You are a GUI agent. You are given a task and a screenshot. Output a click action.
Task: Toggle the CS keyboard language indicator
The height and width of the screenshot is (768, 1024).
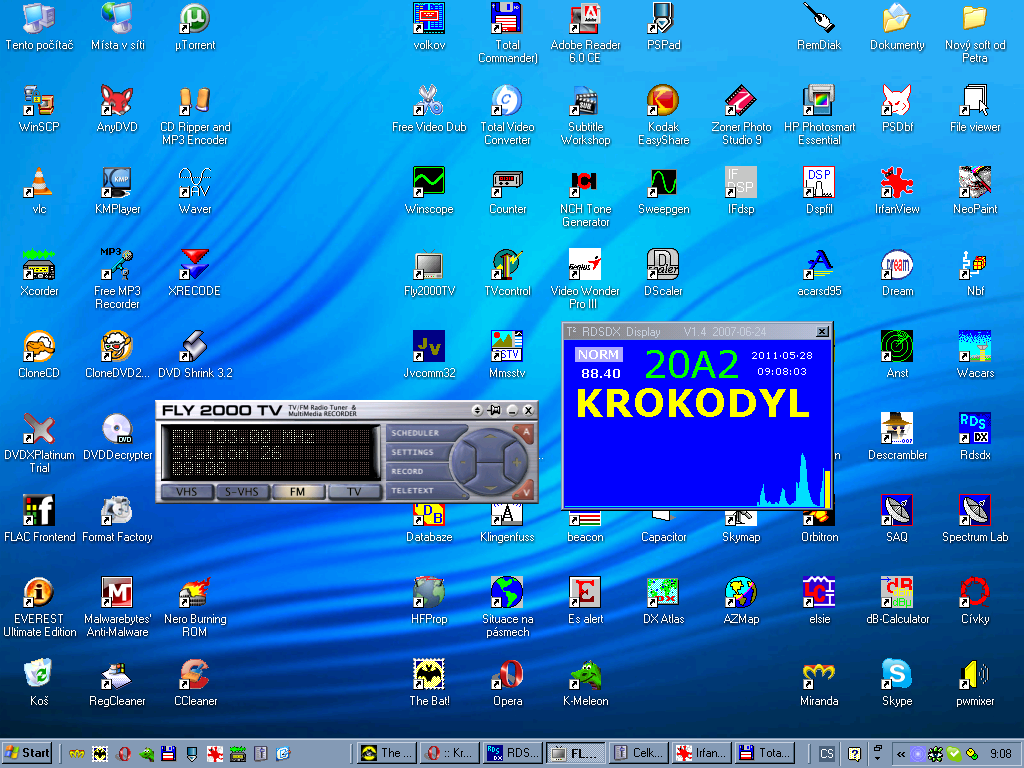pyautogui.click(x=826, y=754)
